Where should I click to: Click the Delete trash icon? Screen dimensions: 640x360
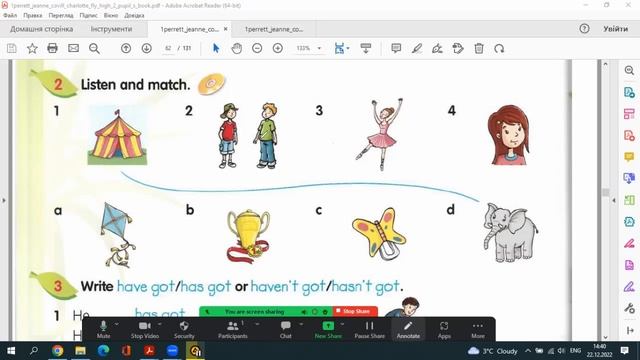[479, 48]
